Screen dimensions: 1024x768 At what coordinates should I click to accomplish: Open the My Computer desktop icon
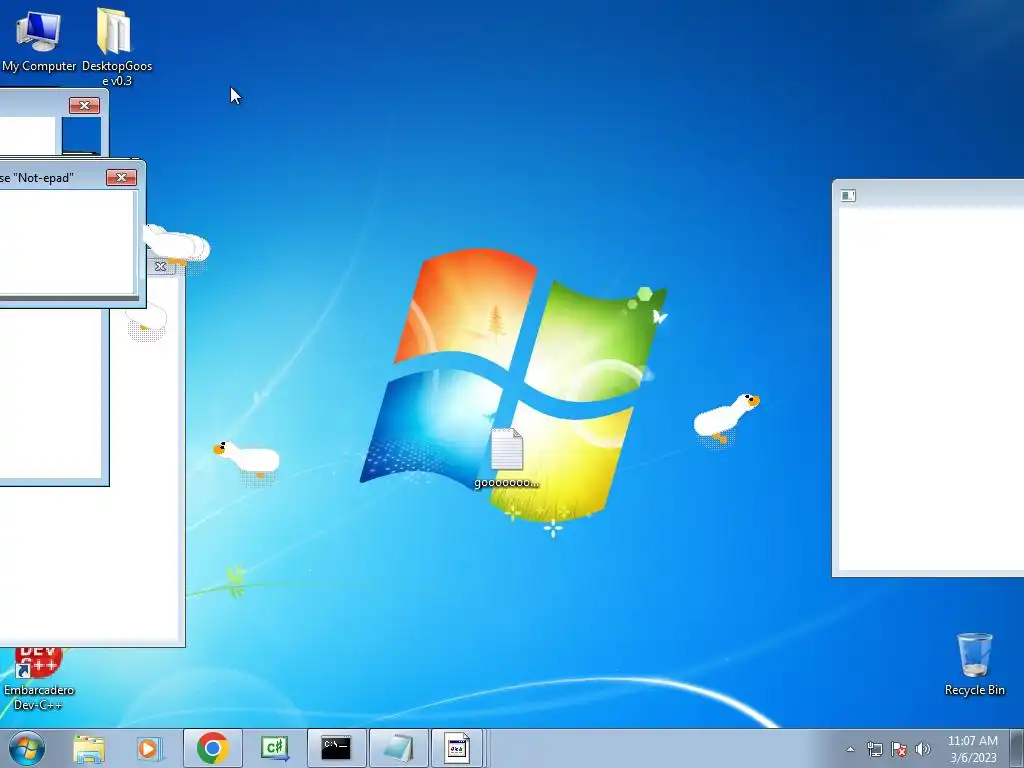point(39,40)
